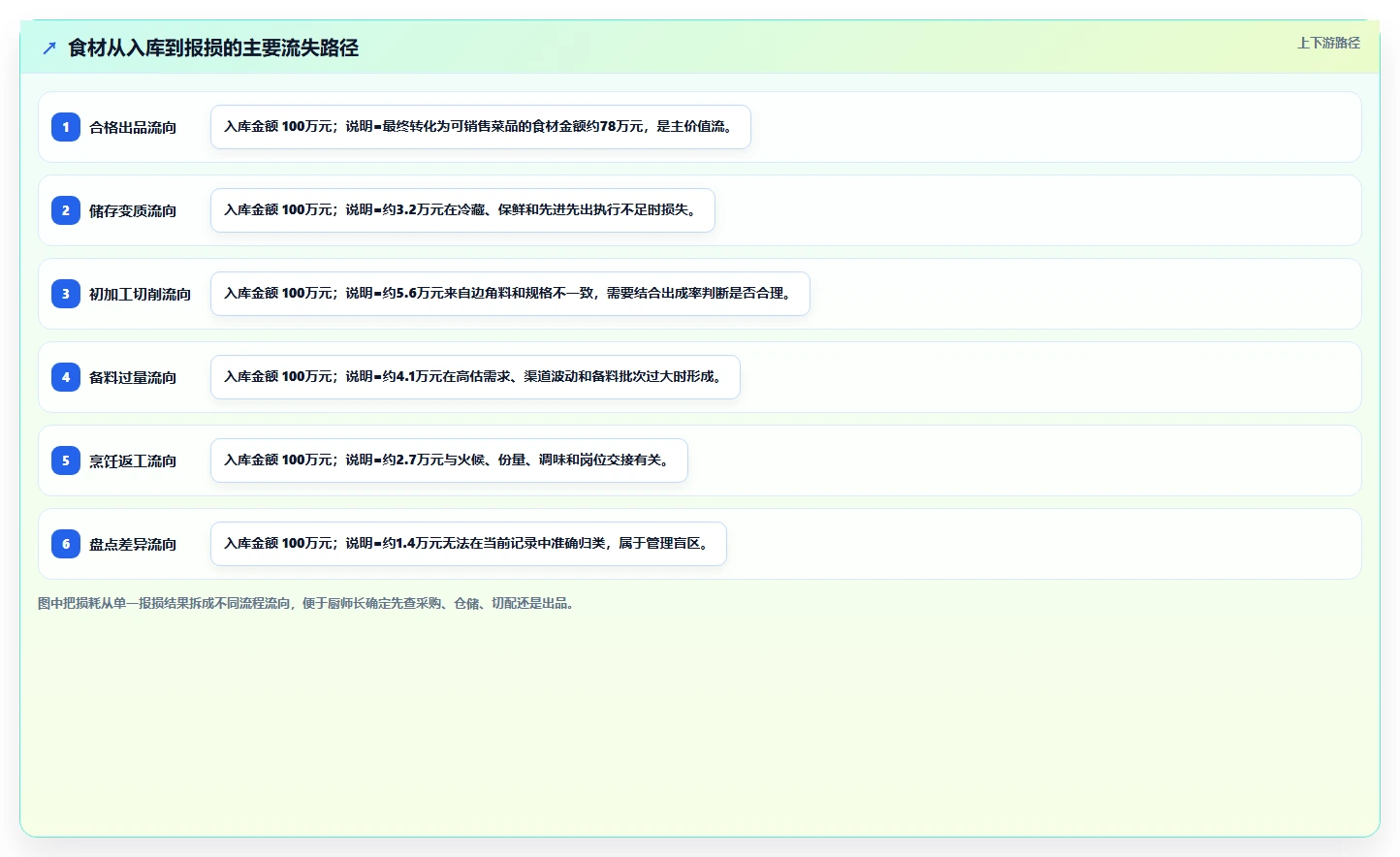Open the note mentioning 4.1万元 高估需求
Viewport: 1400px width, 857px height.
(475, 377)
